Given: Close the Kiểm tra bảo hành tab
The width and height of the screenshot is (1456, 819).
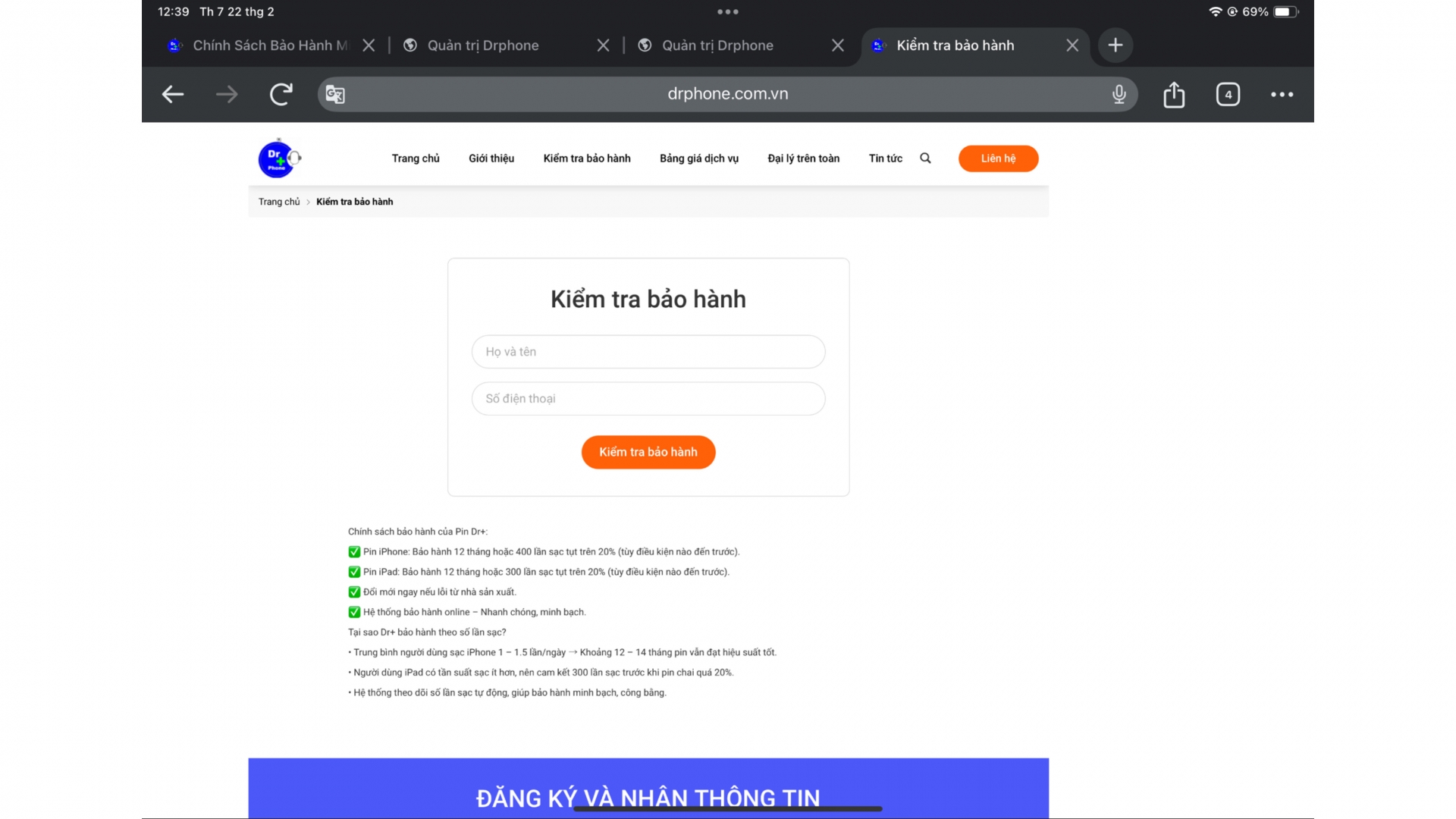Looking at the screenshot, I should click(1072, 45).
